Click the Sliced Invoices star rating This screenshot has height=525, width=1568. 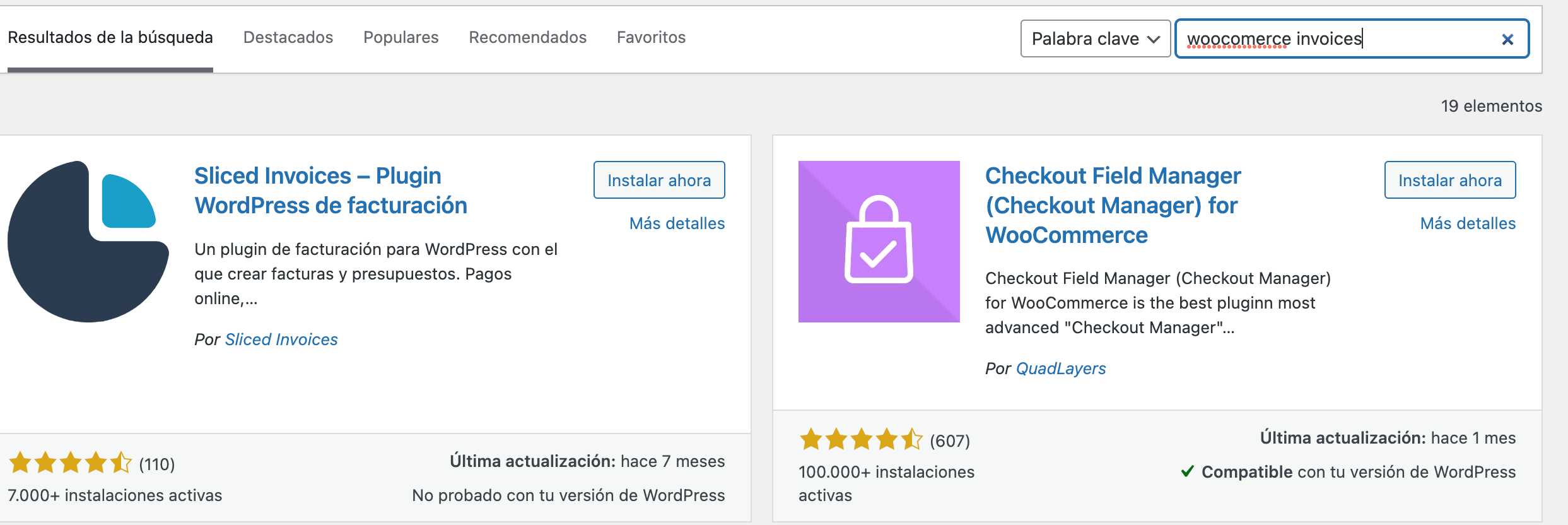70,463
